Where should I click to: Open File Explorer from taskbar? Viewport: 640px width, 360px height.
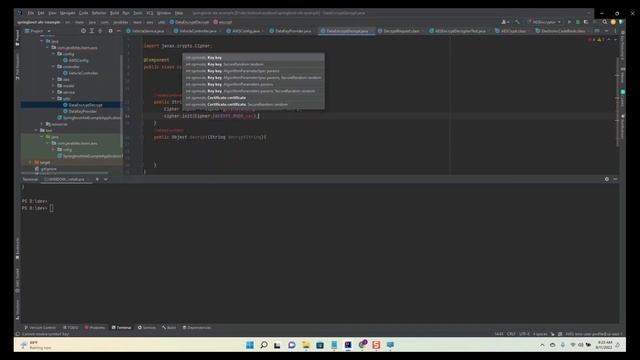pyautogui.click(x=306, y=345)
